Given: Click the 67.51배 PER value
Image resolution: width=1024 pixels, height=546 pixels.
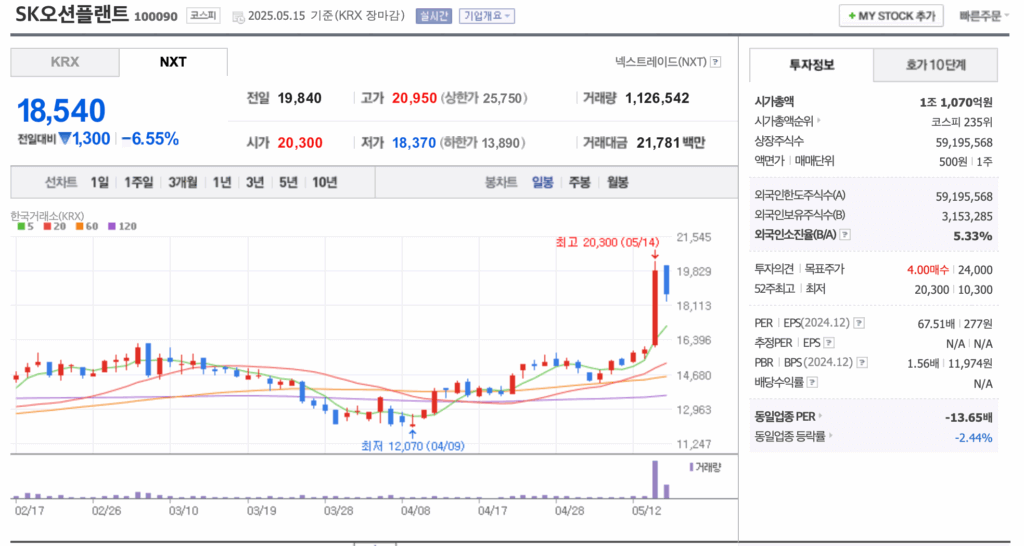Looking at the screenshot, I should click(936, 324).
